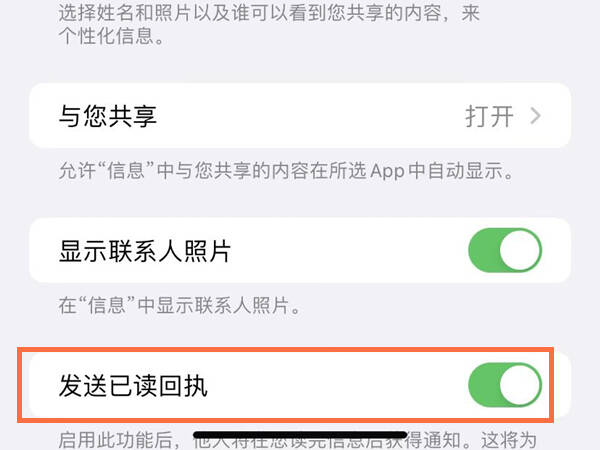The width and height of the screenshot is (600, 450).
Task: Click blank area of 显示联系人照片 row
Action: [344, 251]
